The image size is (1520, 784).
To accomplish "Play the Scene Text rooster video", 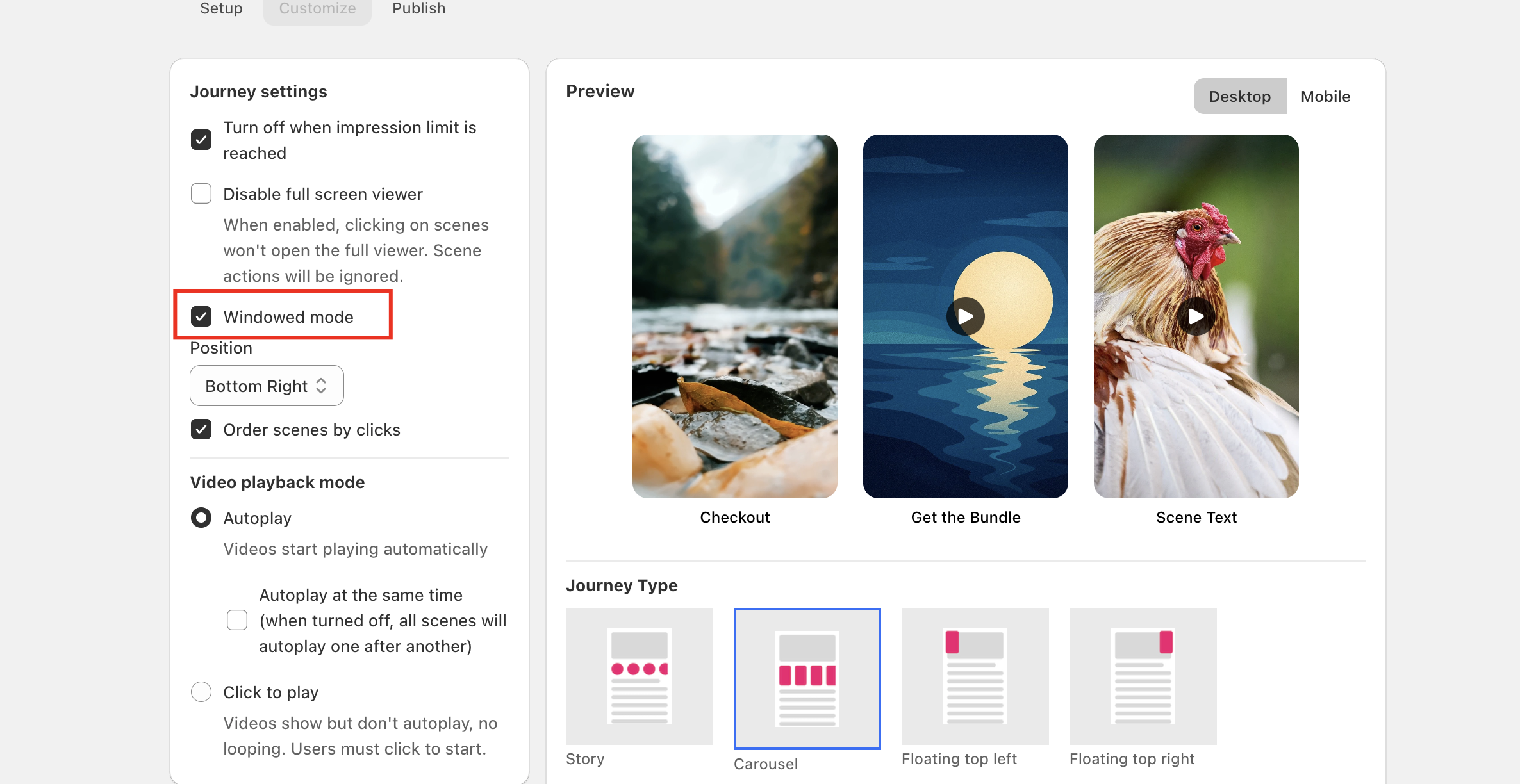I will point(1196,316).
